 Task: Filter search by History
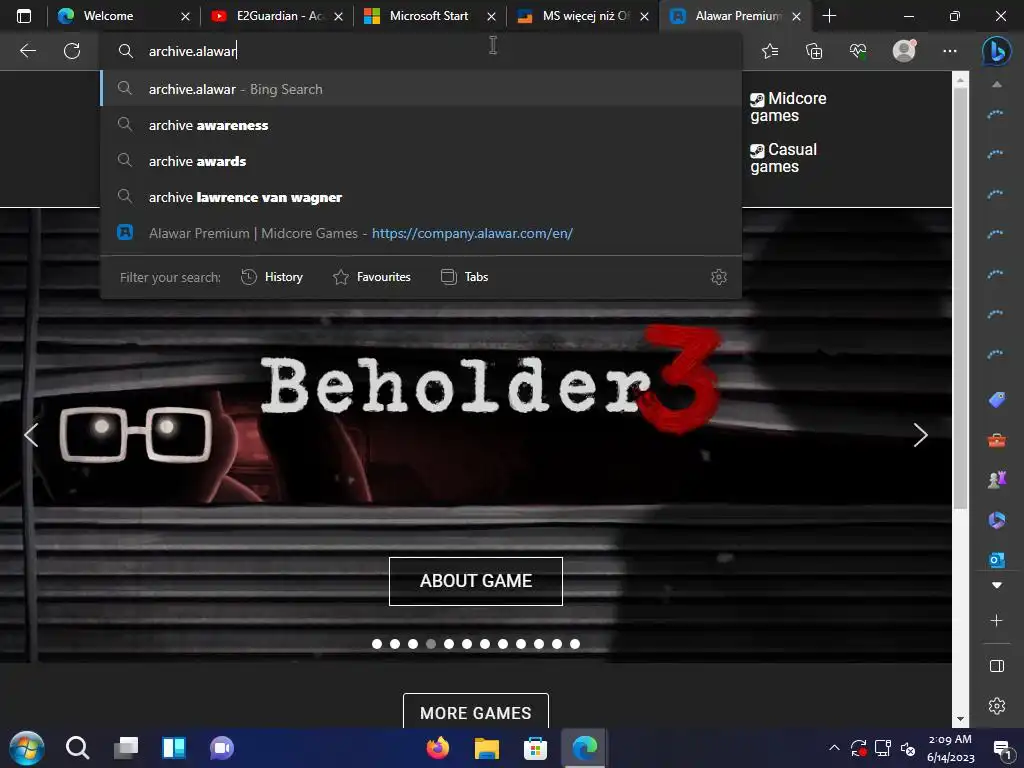pyautogui.click(x=272, y=277)
